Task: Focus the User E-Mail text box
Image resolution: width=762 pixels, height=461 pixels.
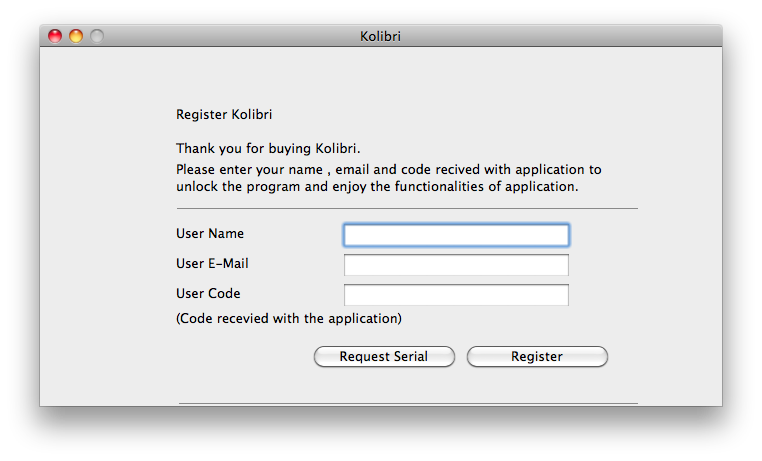Action: pos(456,265)
